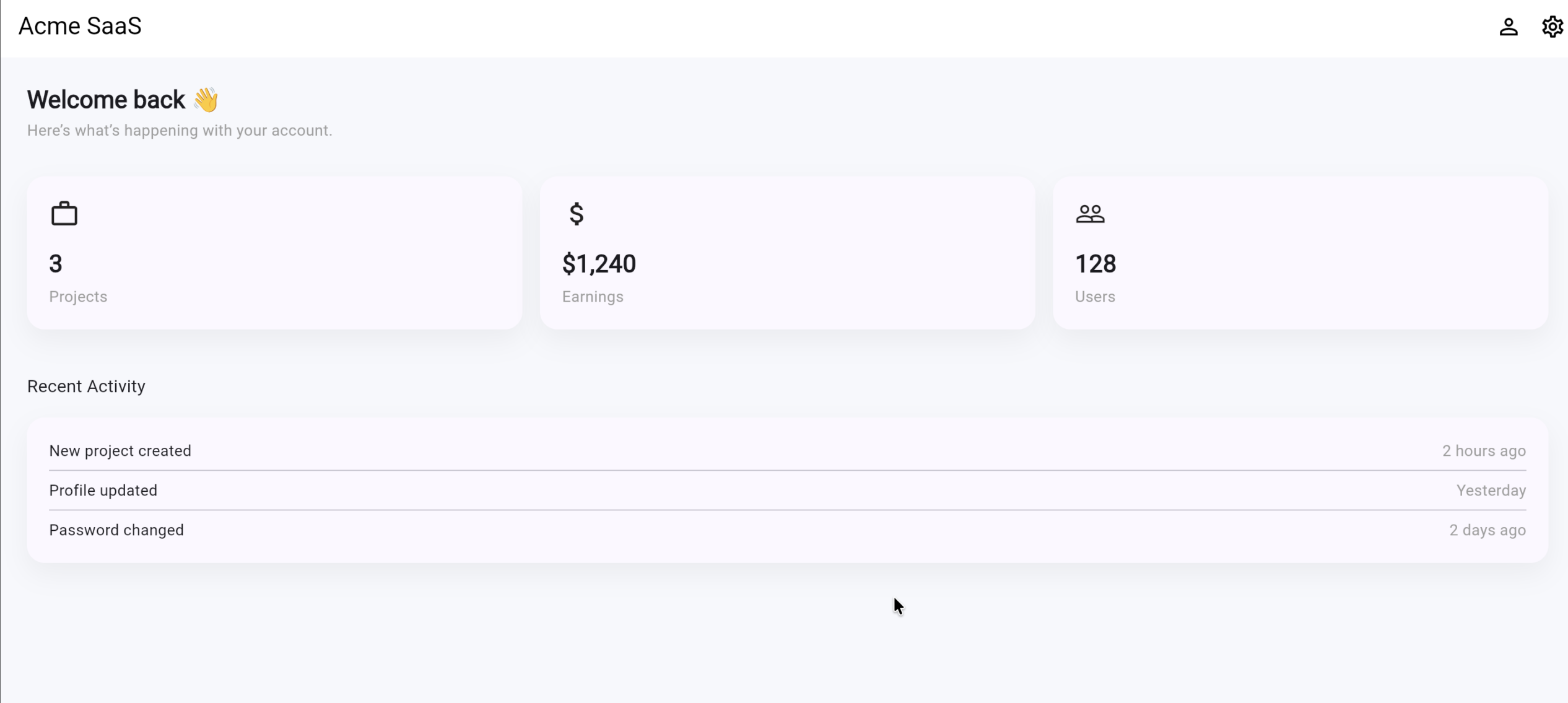Click the people Users icon
Viewport: 1568px width, 703px height.
[1090, 214]
